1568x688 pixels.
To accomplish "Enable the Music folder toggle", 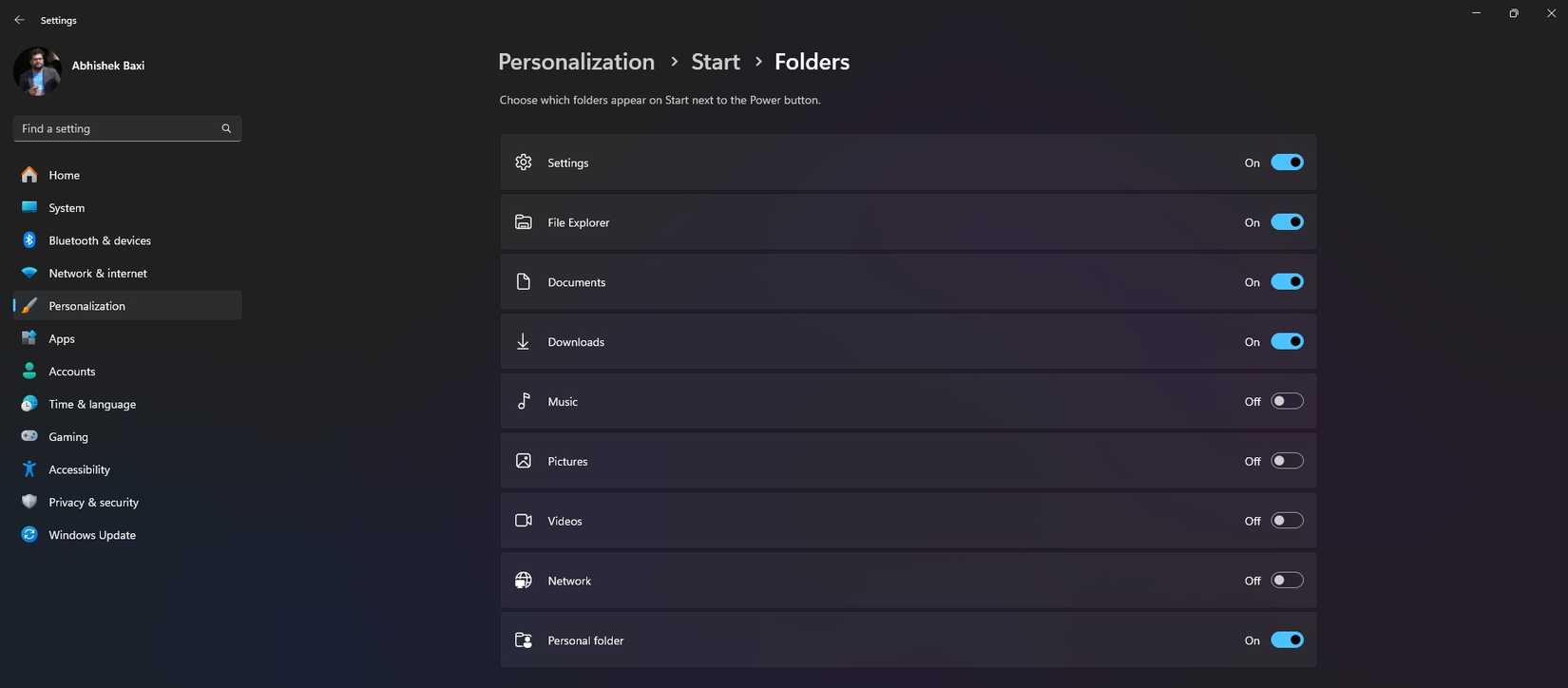I will point(1287,401).
